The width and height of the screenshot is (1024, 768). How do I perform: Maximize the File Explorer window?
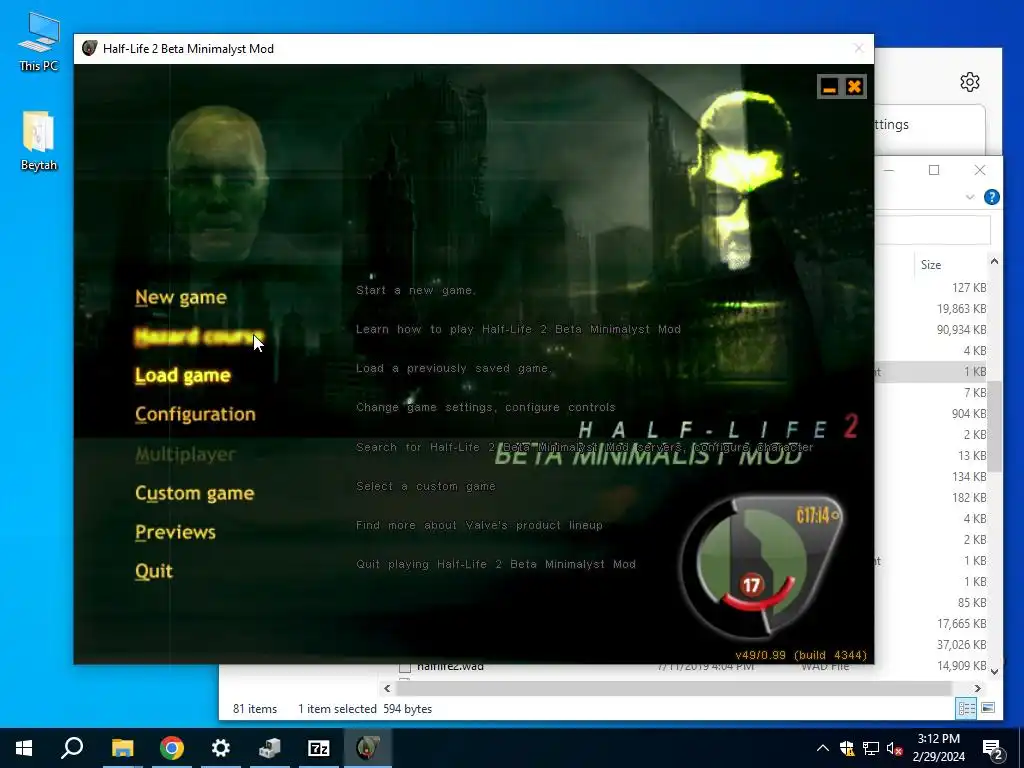(934, 170)
